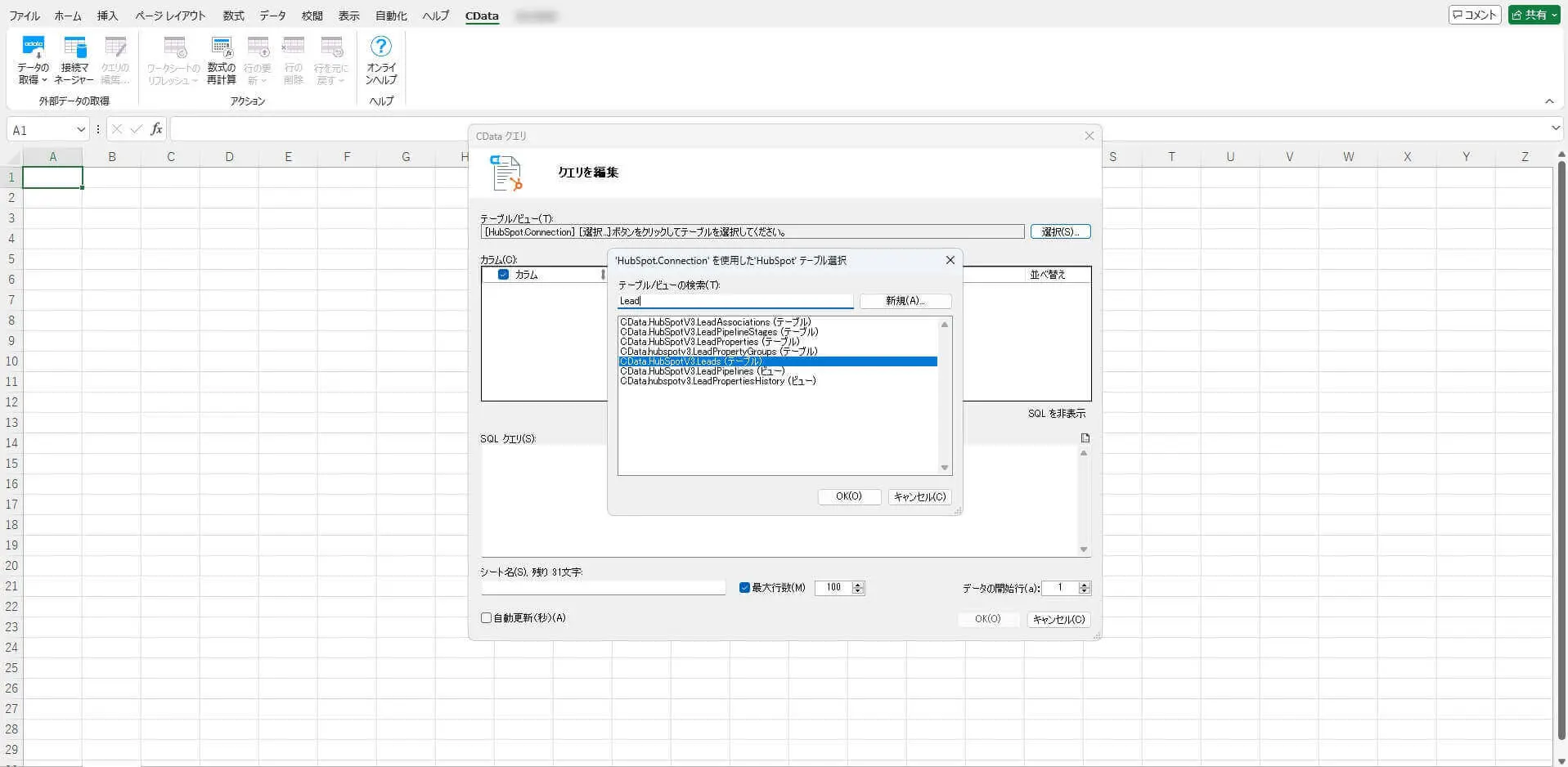The image size is (1568, 767).
Task: Click the SQL query box scroll down arrow
Action: 1084,549
